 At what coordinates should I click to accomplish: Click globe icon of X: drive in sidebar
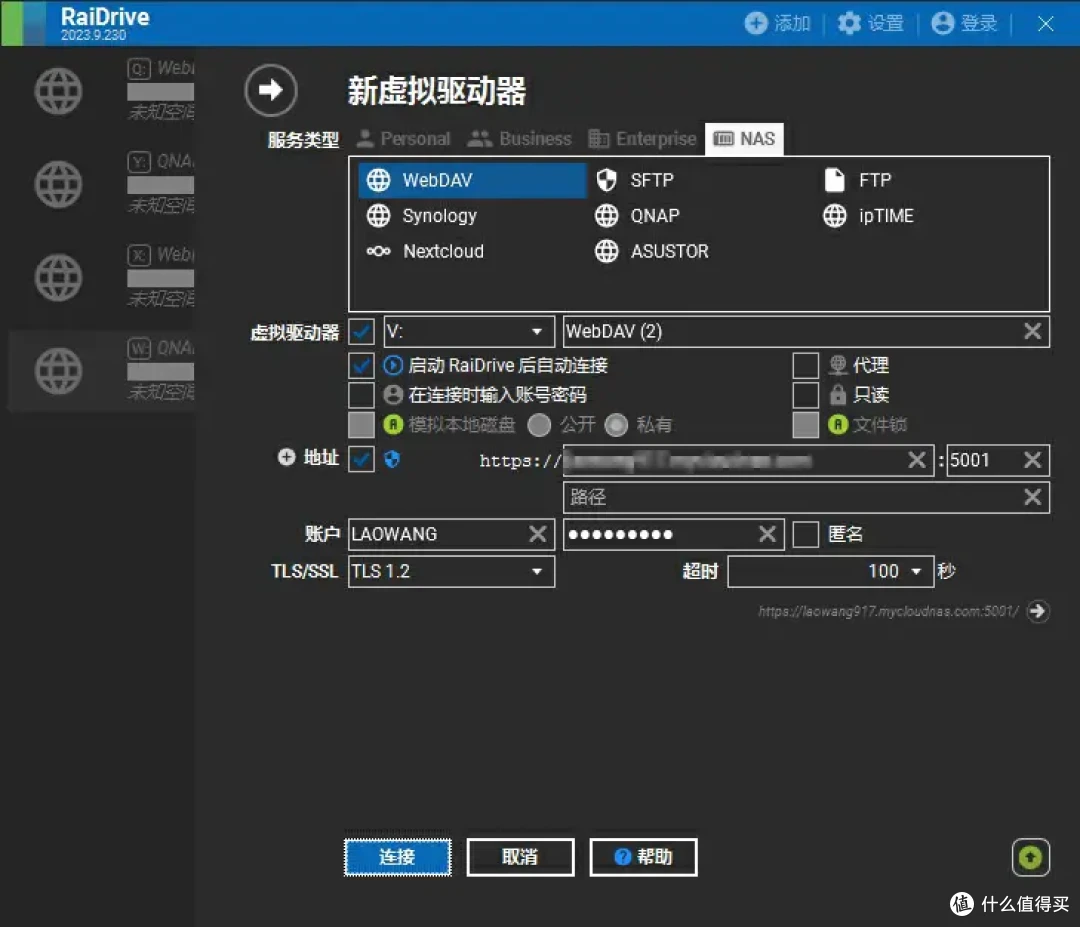point(59,278)
